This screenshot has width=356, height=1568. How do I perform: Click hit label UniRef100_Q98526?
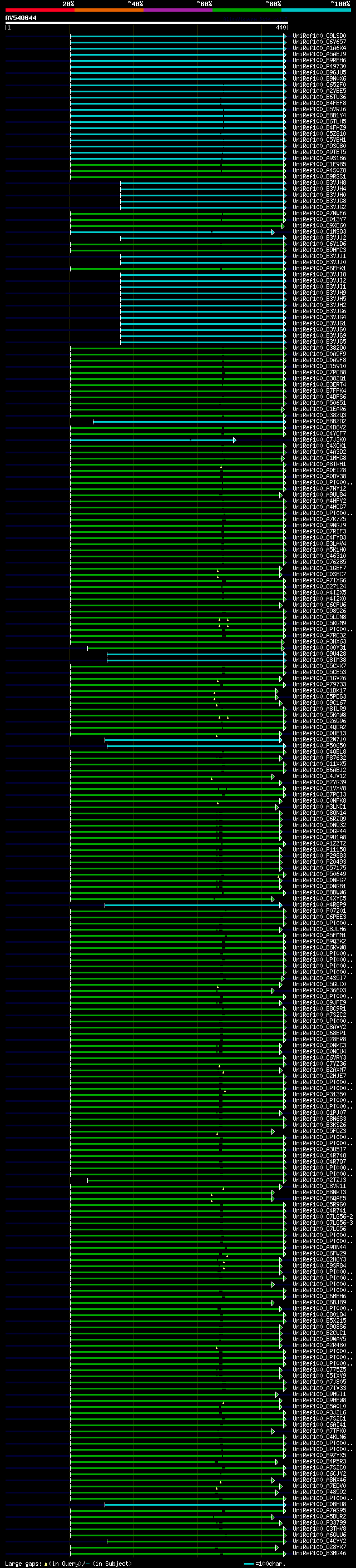click(319, 611)
